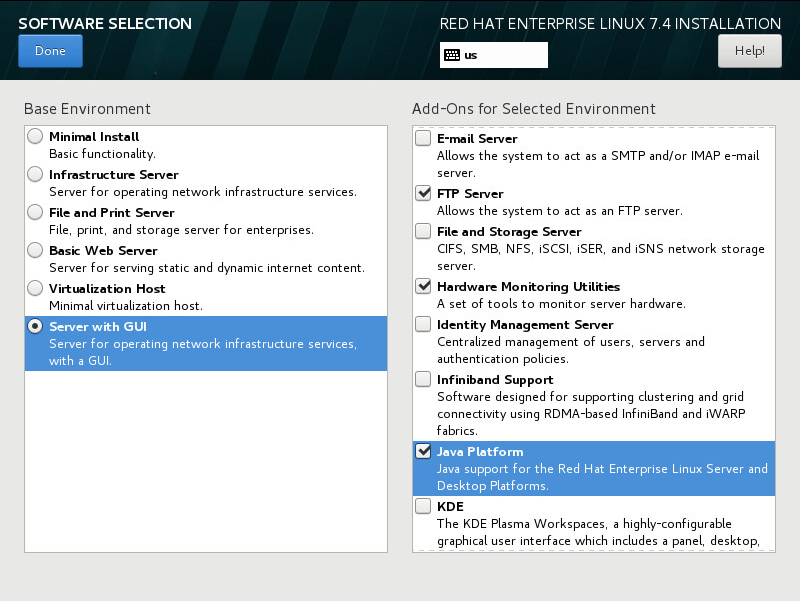Check the File and Storage Server checkbox
Image resolution: width=800 pixels, height=601 pixels.
tap(423, 231)
